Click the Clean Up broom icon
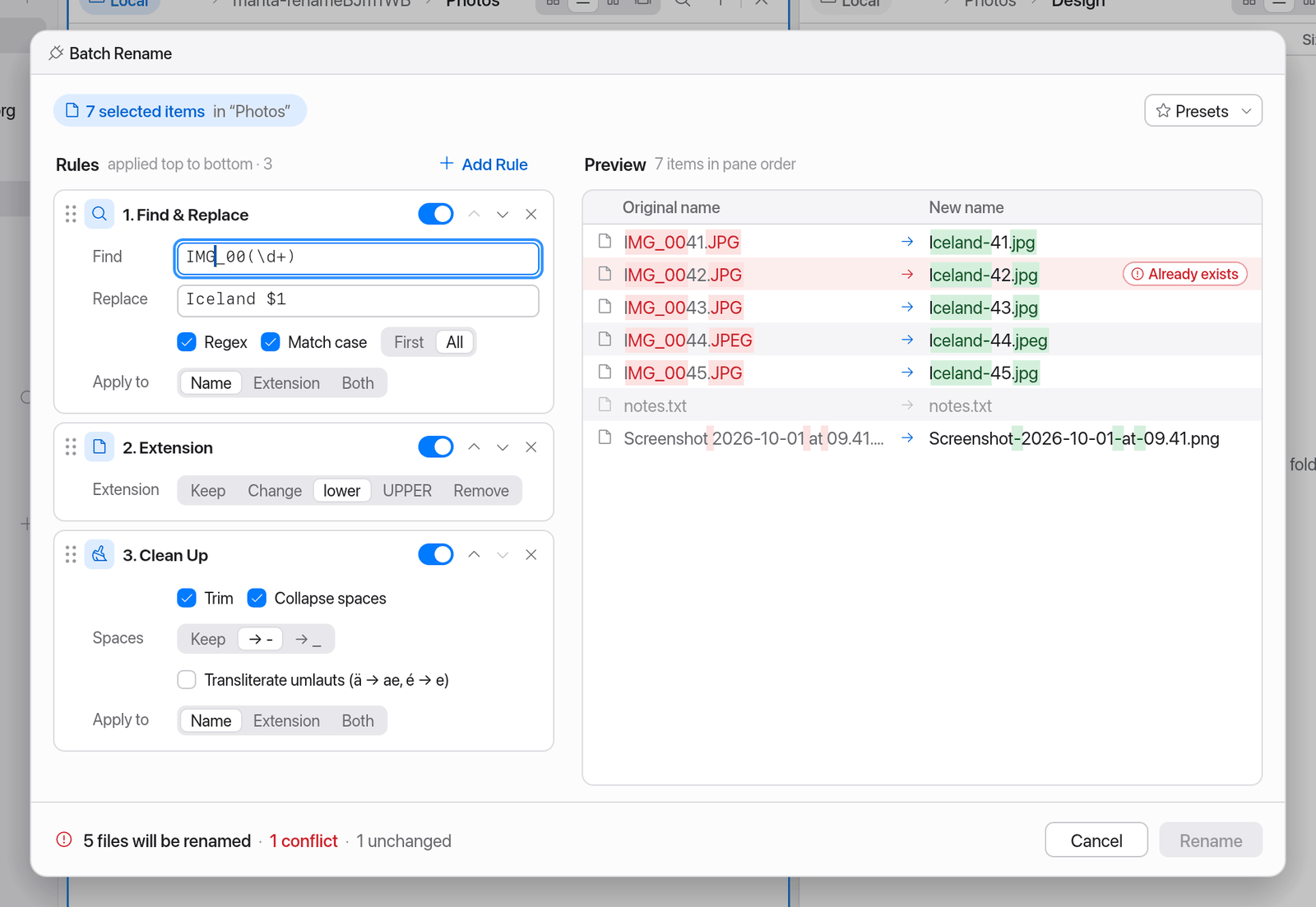 [100, 555]
